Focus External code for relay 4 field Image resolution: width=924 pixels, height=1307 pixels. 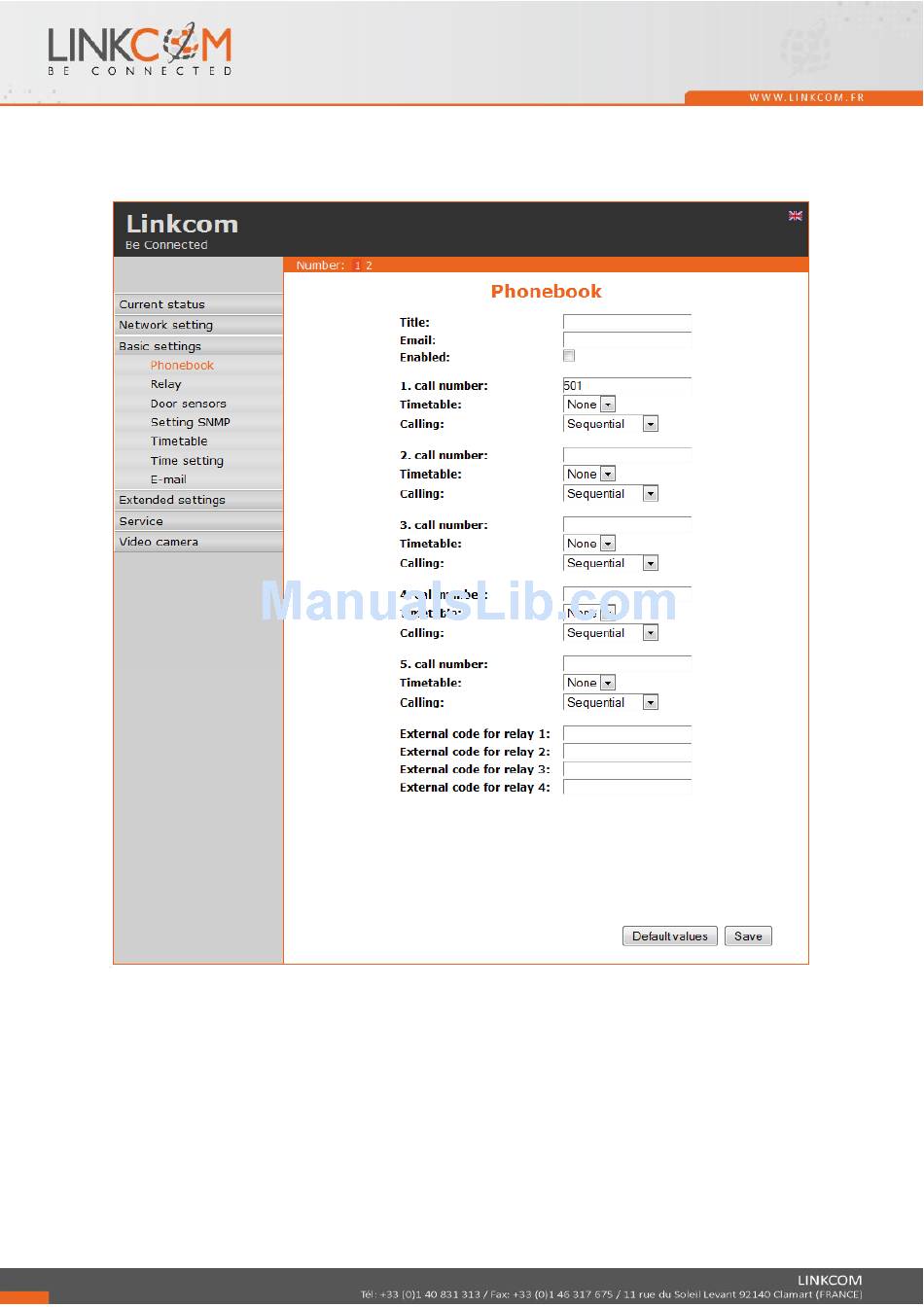click(x=627, y=788)
